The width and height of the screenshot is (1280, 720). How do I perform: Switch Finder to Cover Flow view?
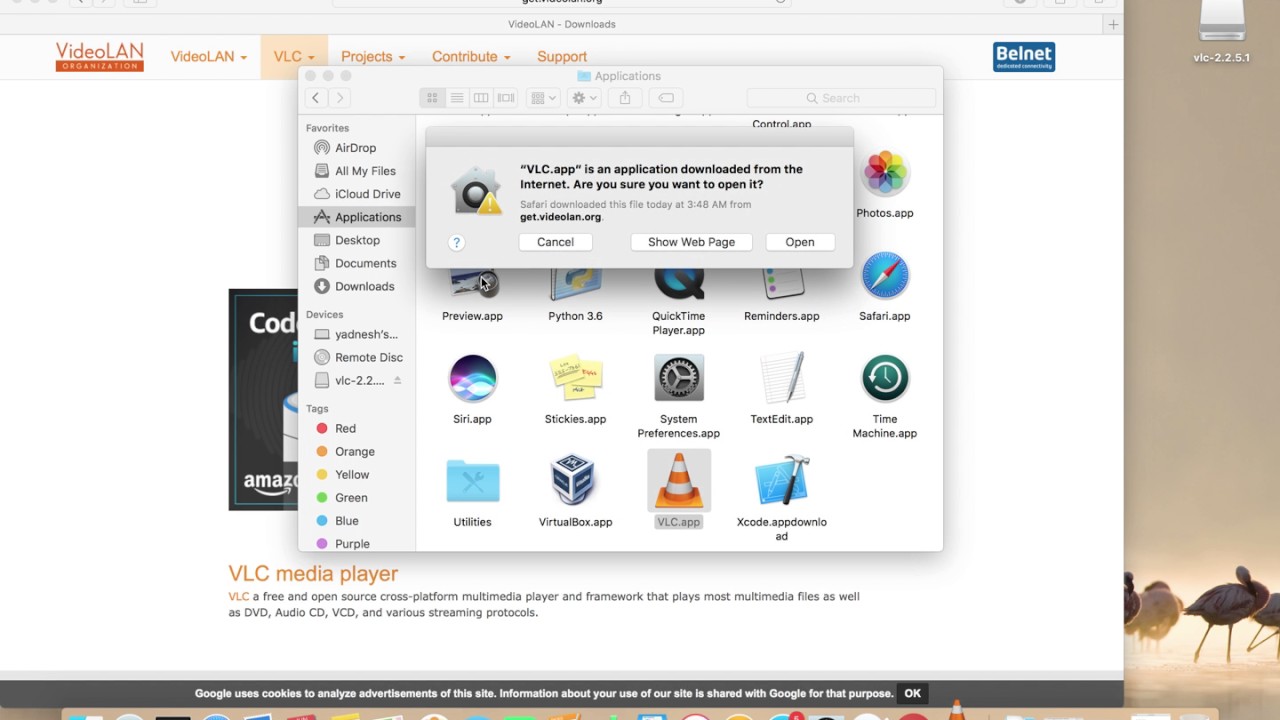tap(506, 98)
